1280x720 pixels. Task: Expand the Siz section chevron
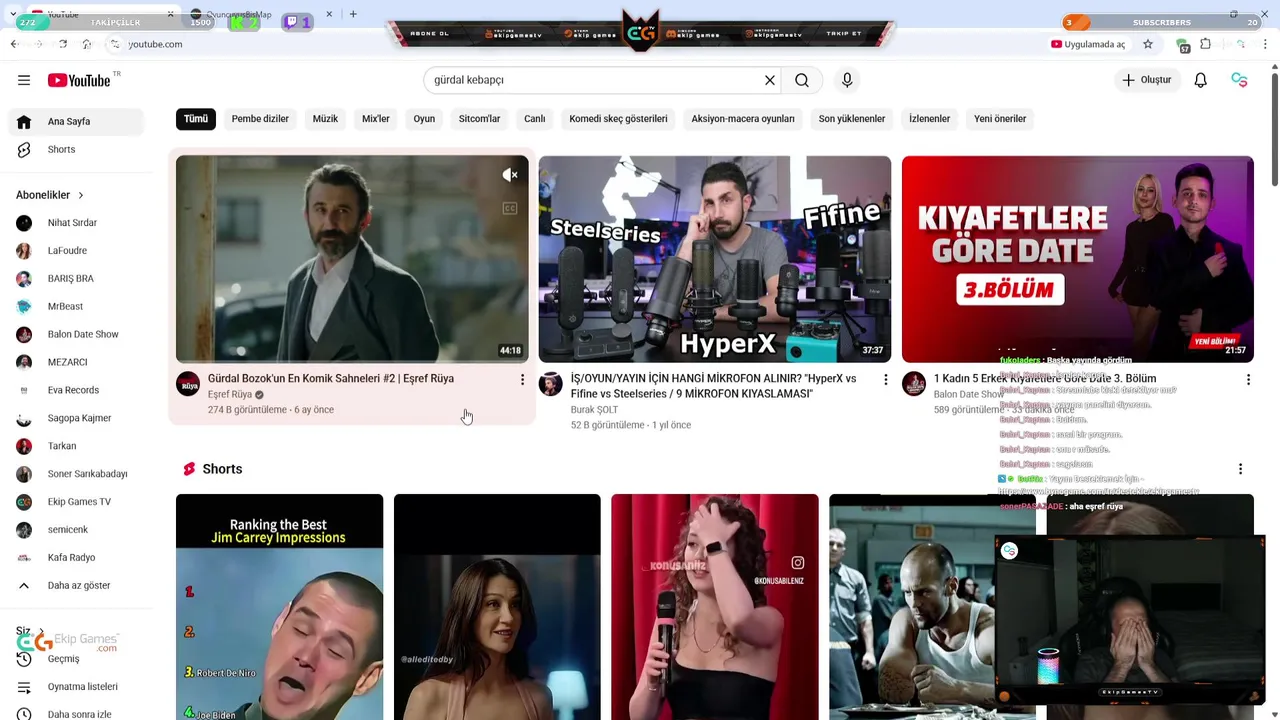coord(40,632)
